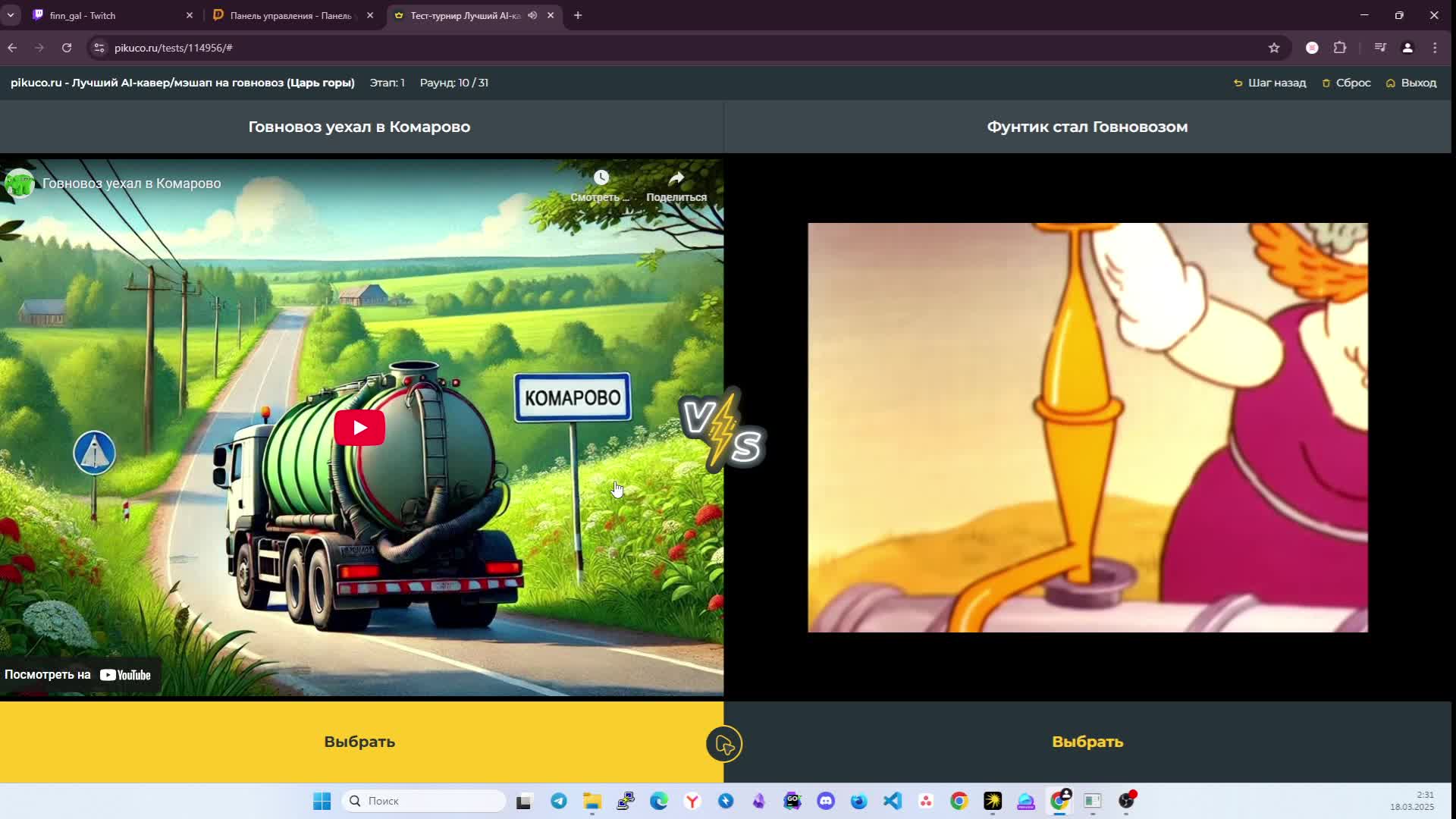Open the red three-dots app on the taskbar
The height and width of the screenshot is (819, 1456).
click(926, 801)
